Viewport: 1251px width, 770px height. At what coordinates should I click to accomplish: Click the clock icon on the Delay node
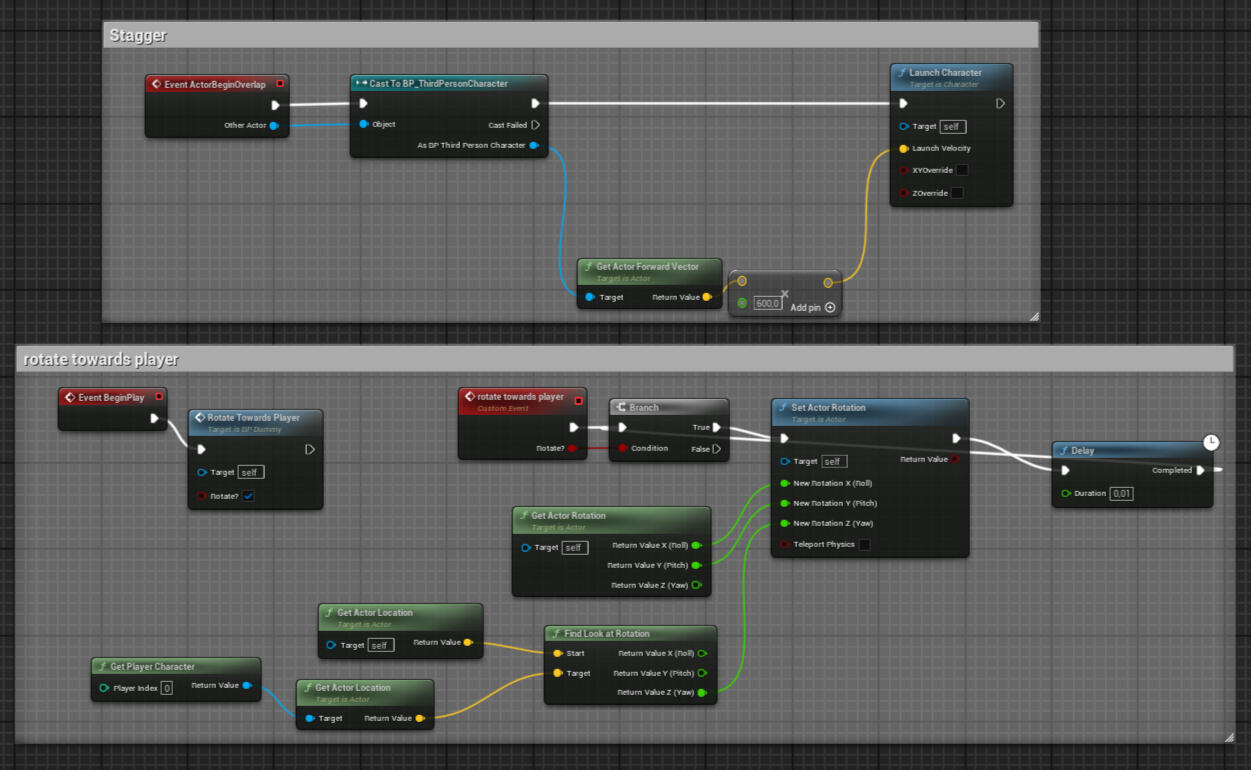click(1211, 441)
